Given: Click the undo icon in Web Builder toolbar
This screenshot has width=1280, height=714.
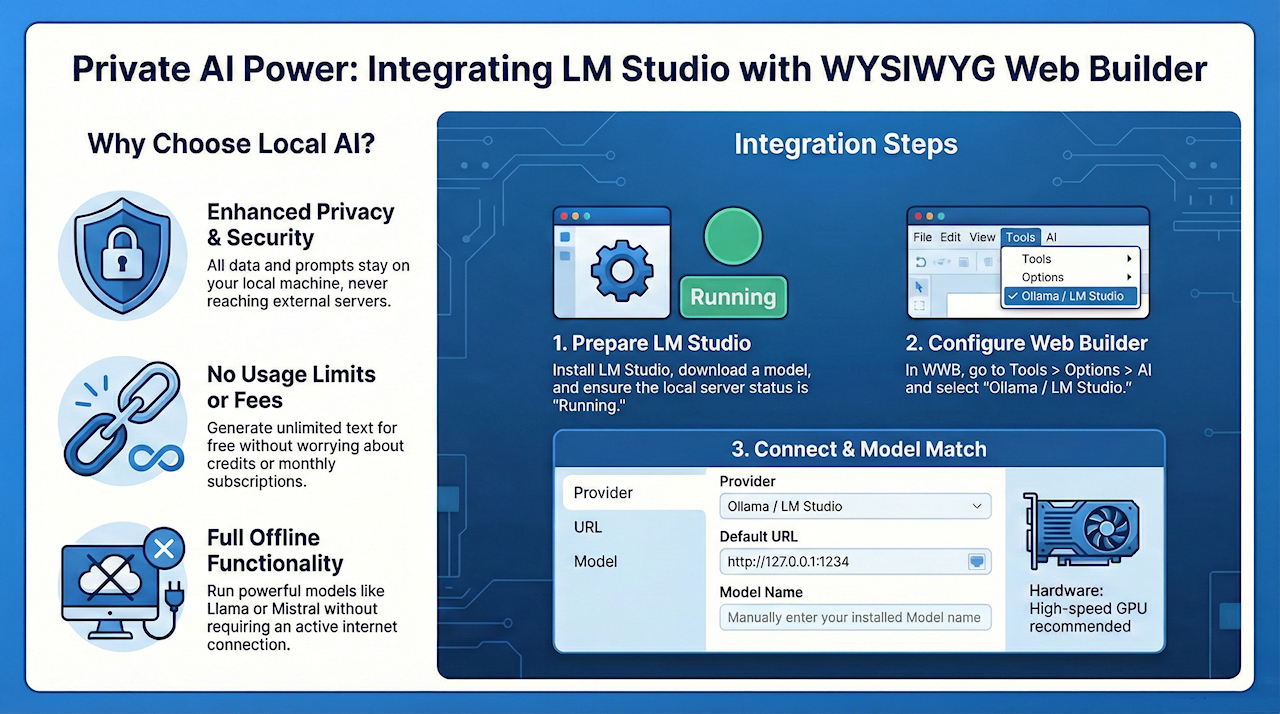Looking at the screenshot, I should 920,262.
